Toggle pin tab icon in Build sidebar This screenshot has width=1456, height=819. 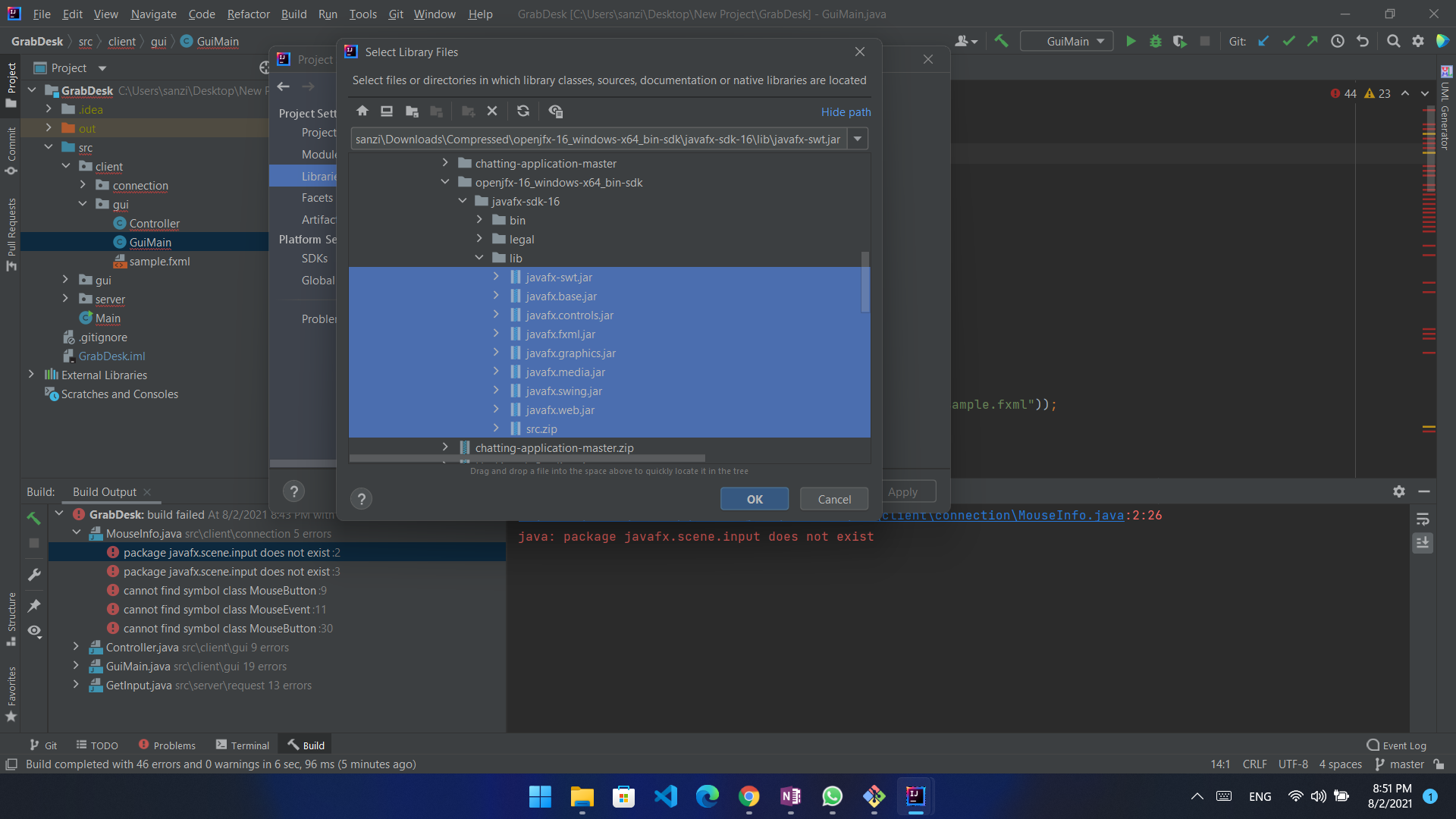point(34,605)
